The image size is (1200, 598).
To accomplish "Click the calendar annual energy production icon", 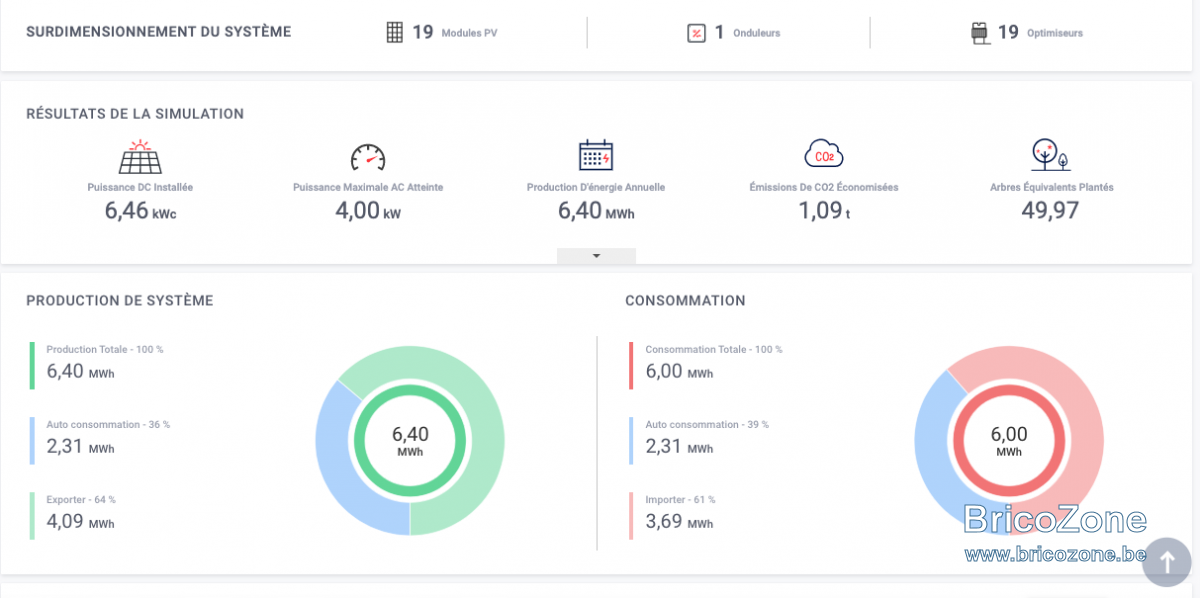I will (596, 154).
